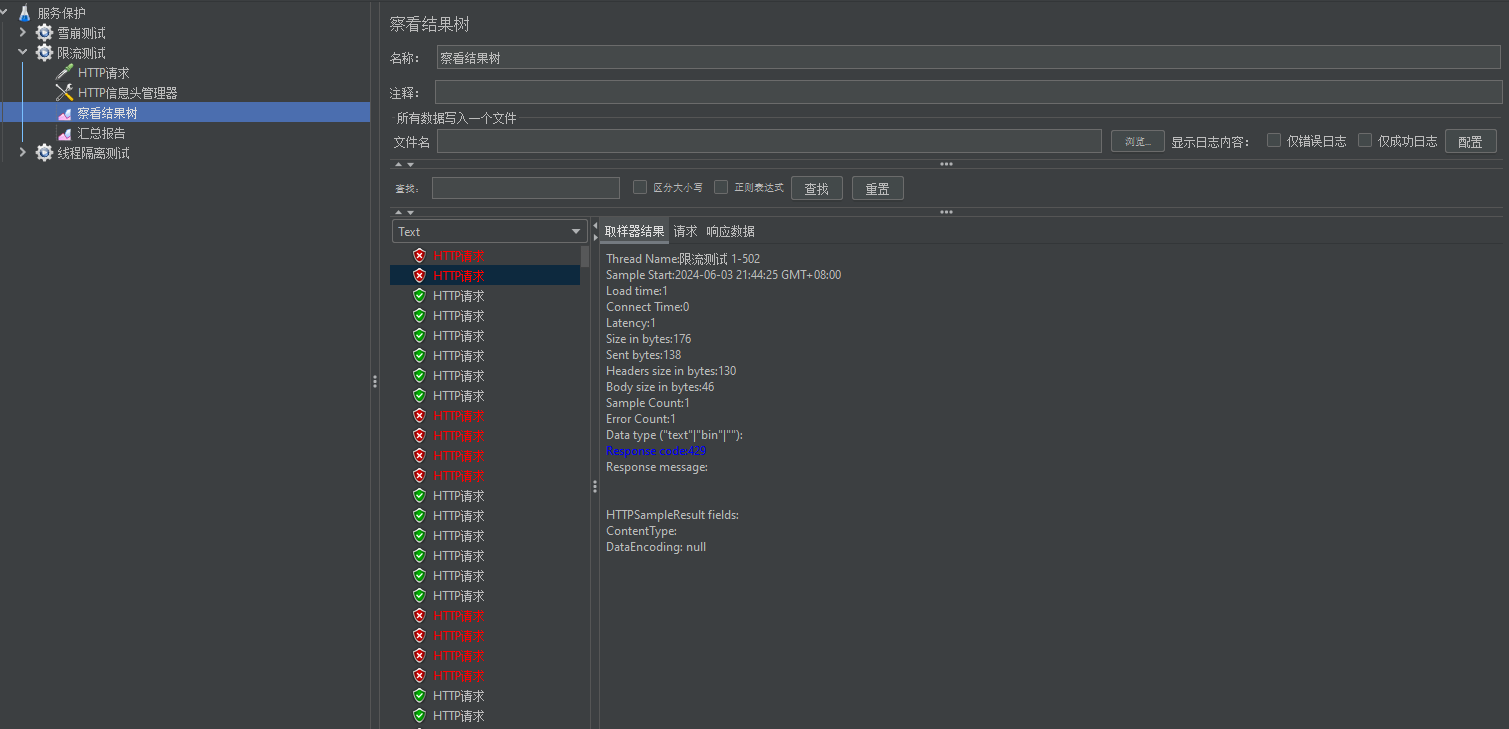
Task: Click the Size in bytes:176 line
Action: [648, 339]
